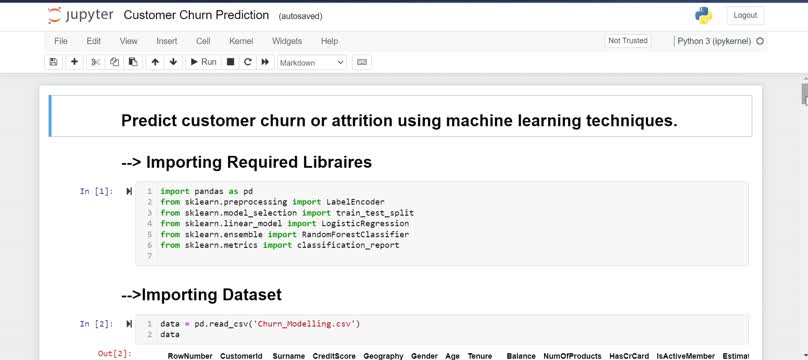Viewport: 808px width, 360px height.
Task: Cut selected cells with scissors icon
Action: (x=95, y=62)
